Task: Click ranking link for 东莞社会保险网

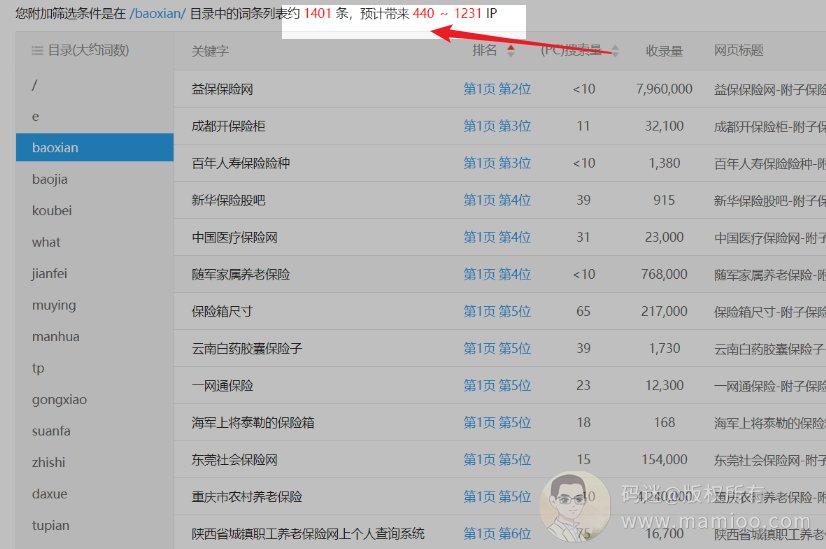Action: click(497, 459)
